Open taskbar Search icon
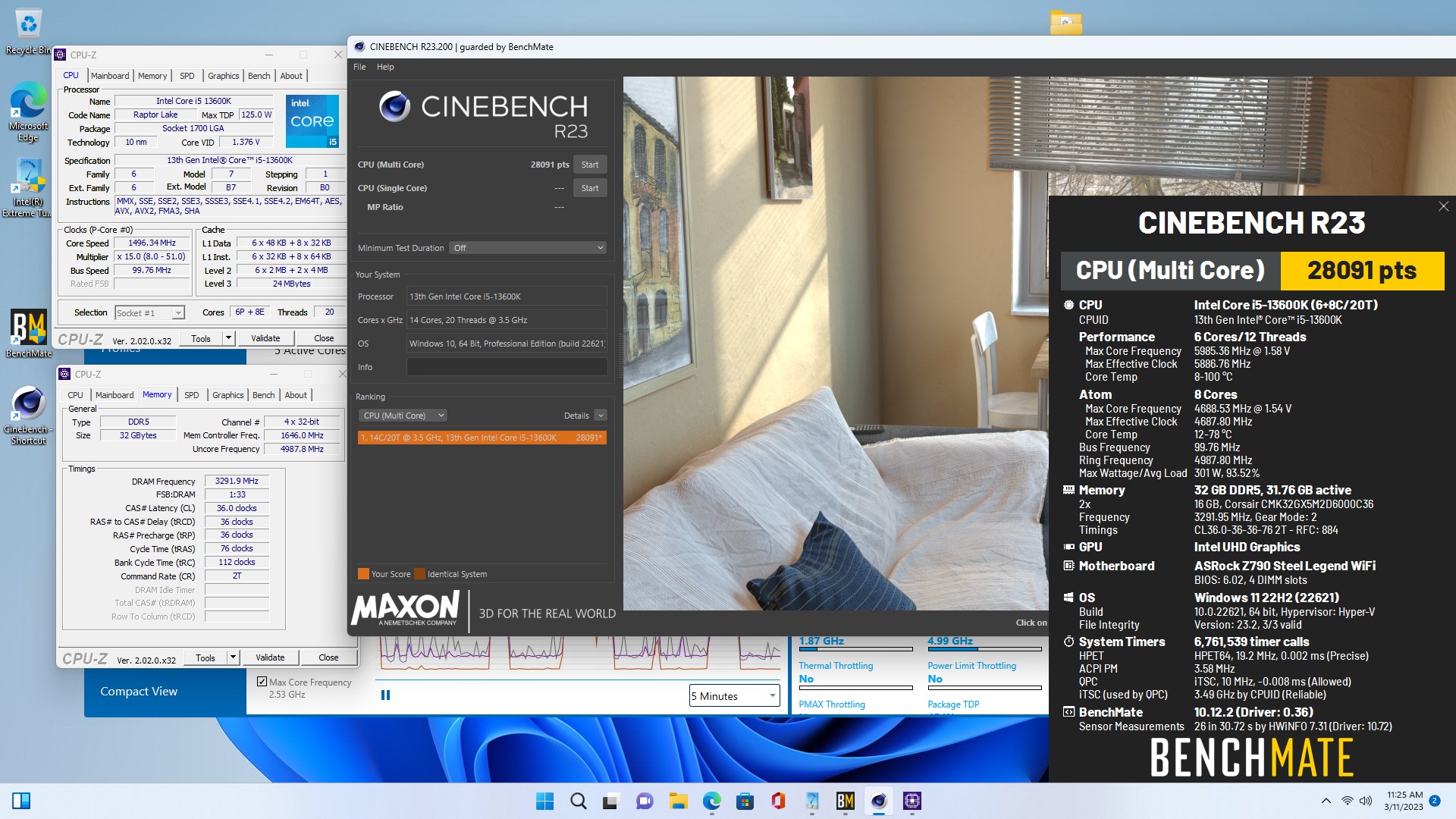Image resolution: width=1456 pixels, height=819 pixels. tap(578, 801)
